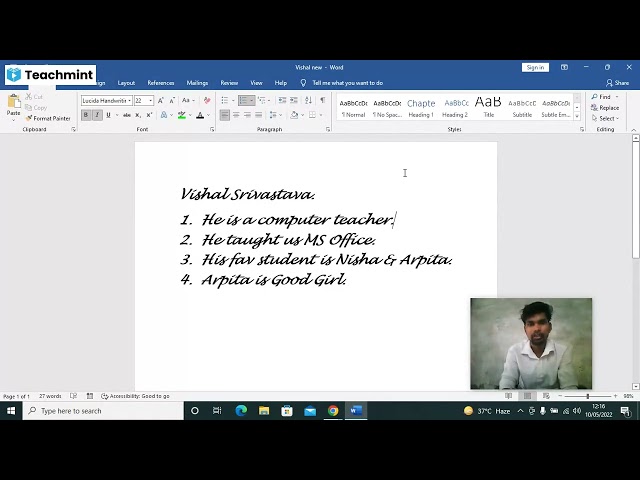Viewport: 640px width, 480px height.
Task: Open Microsoft Store from taskbar
Action: 287,411
